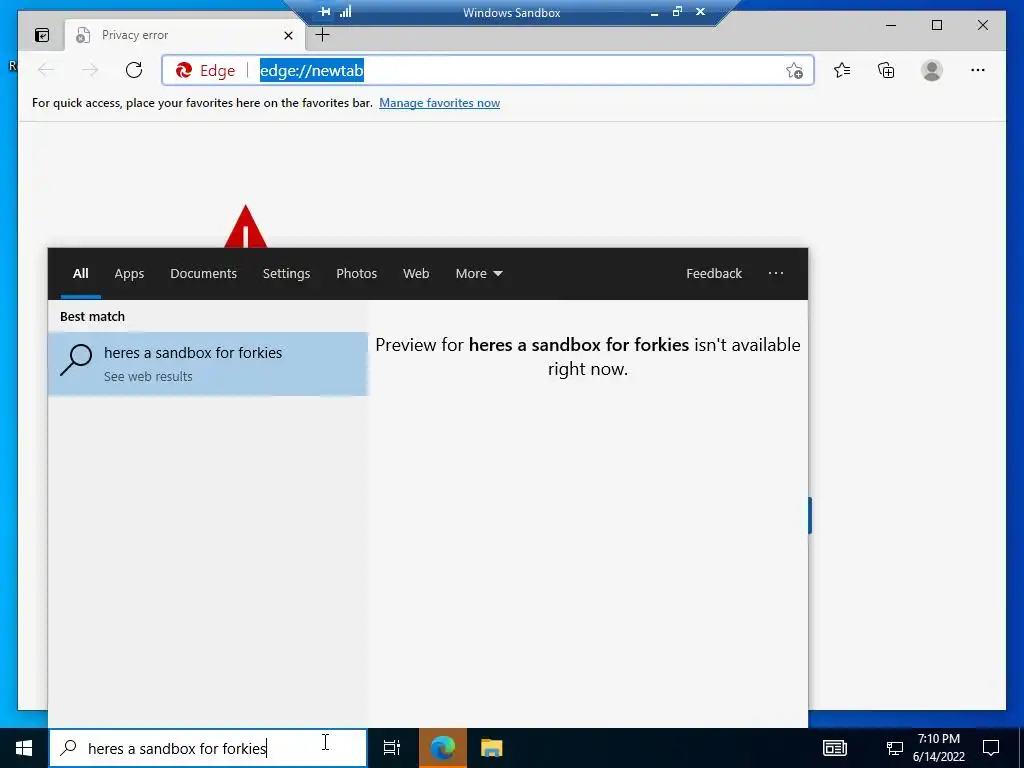
Task: Click the network status tray icon
Action: tap(895, 748)
